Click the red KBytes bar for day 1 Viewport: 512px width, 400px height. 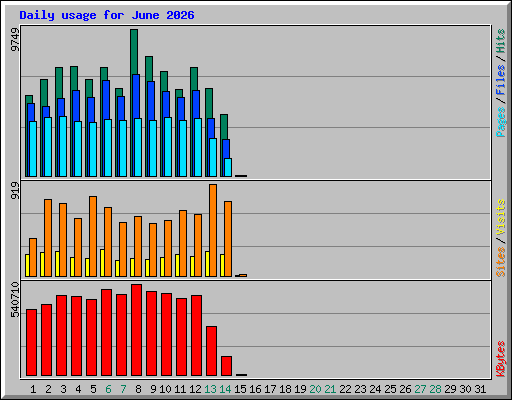pos(31,343)
